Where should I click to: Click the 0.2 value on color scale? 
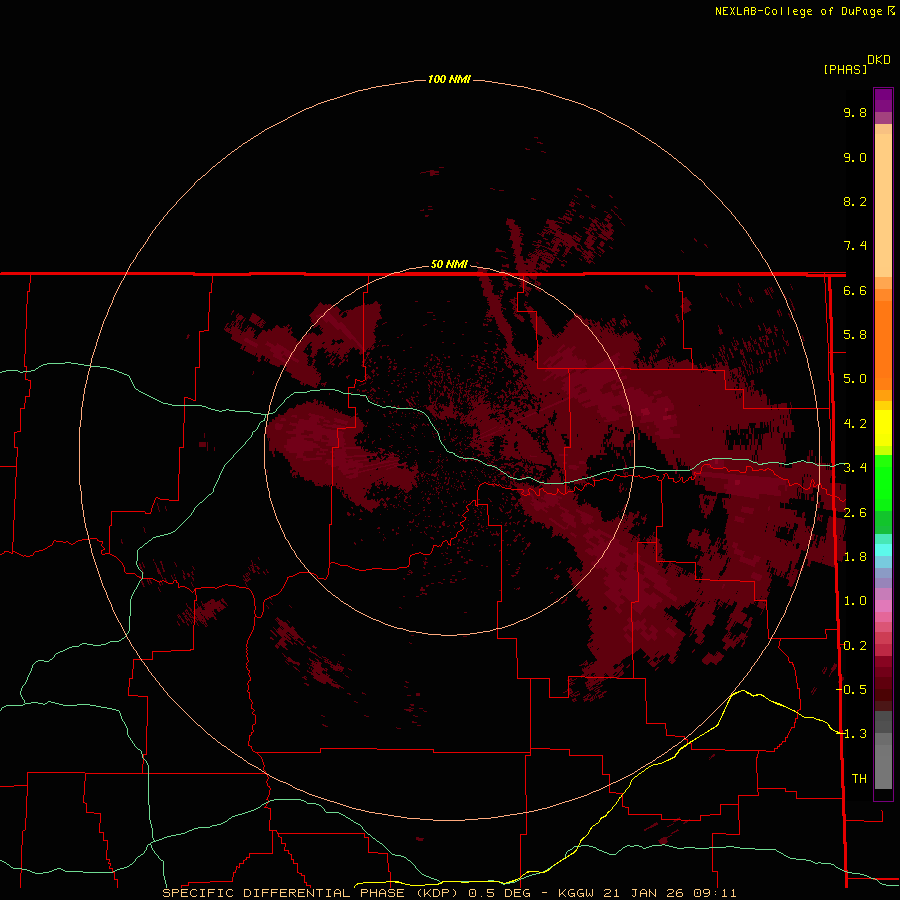855,646
